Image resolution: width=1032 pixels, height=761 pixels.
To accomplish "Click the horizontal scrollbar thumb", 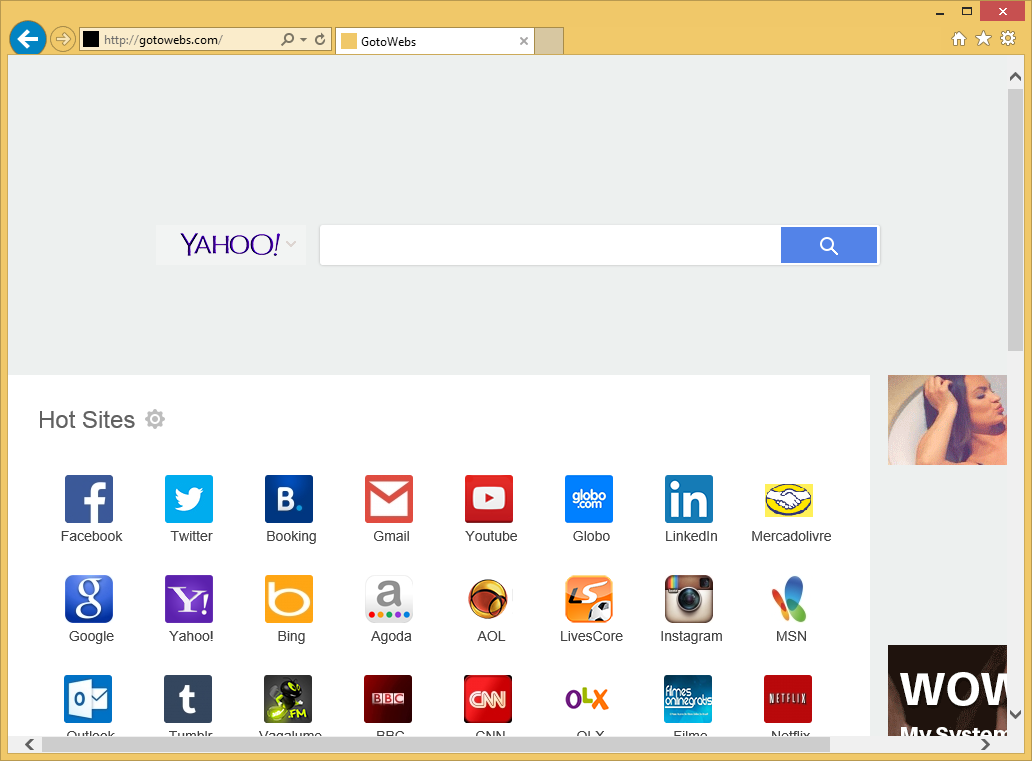I will [x=436, y=745].
